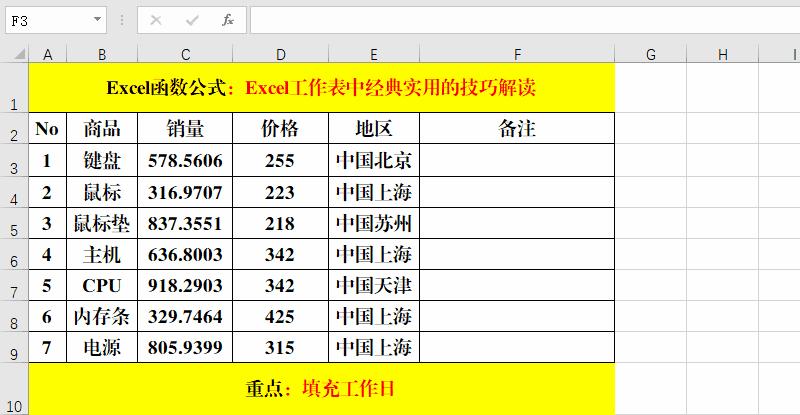Select the No cell with value '7'

pos(47,347)
